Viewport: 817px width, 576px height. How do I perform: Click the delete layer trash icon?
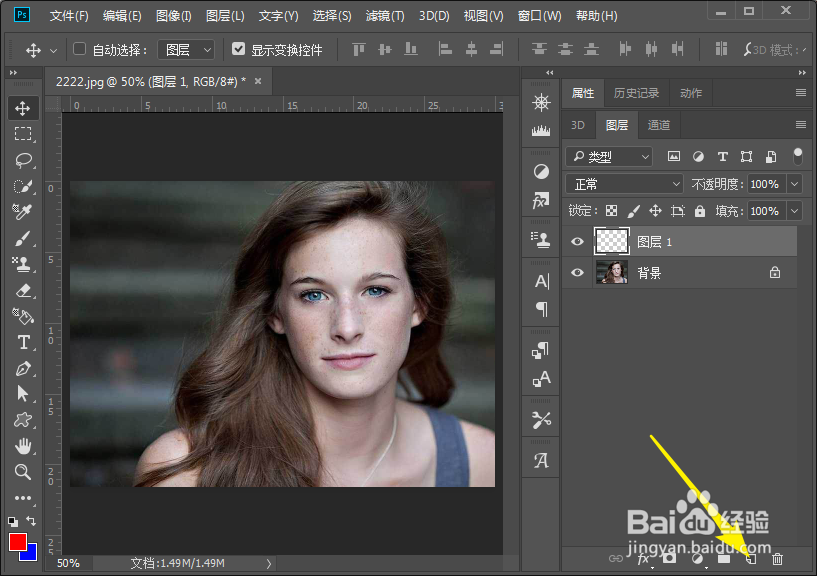(x=777, y=559)
